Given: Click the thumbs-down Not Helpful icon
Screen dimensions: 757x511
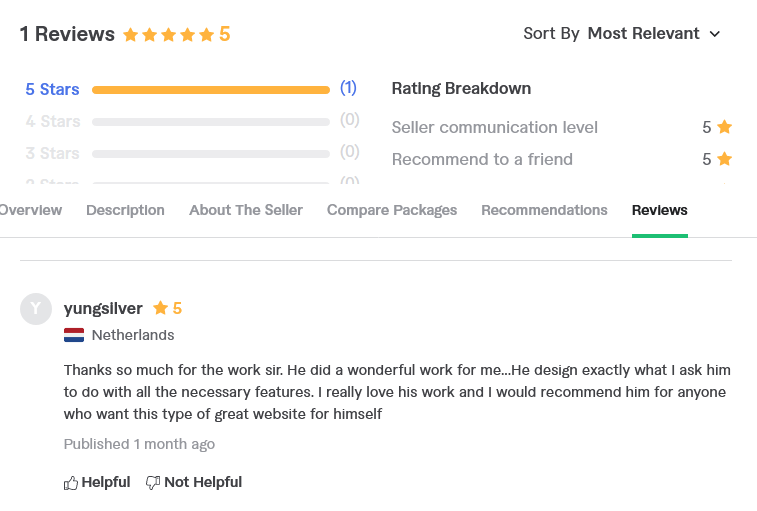Looking at the screenshot, I should [x=153, y=483].
